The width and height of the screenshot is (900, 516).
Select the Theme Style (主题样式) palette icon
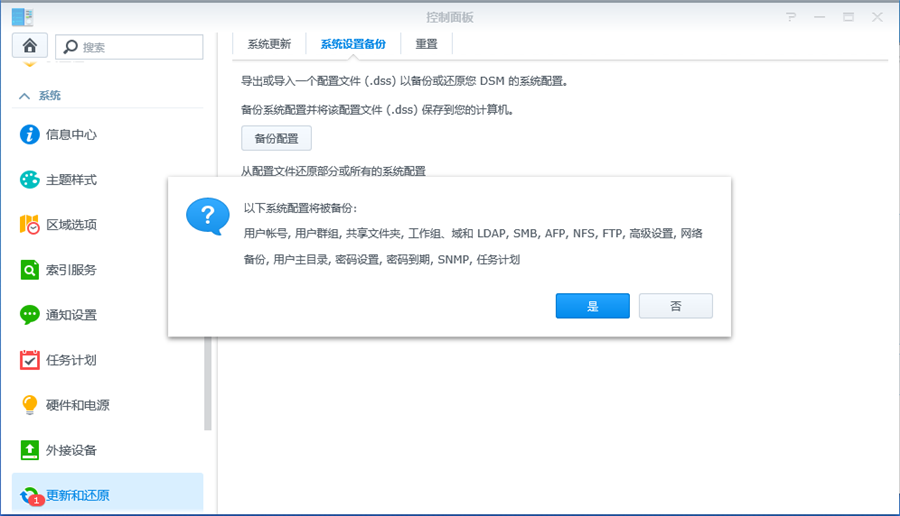30,180
